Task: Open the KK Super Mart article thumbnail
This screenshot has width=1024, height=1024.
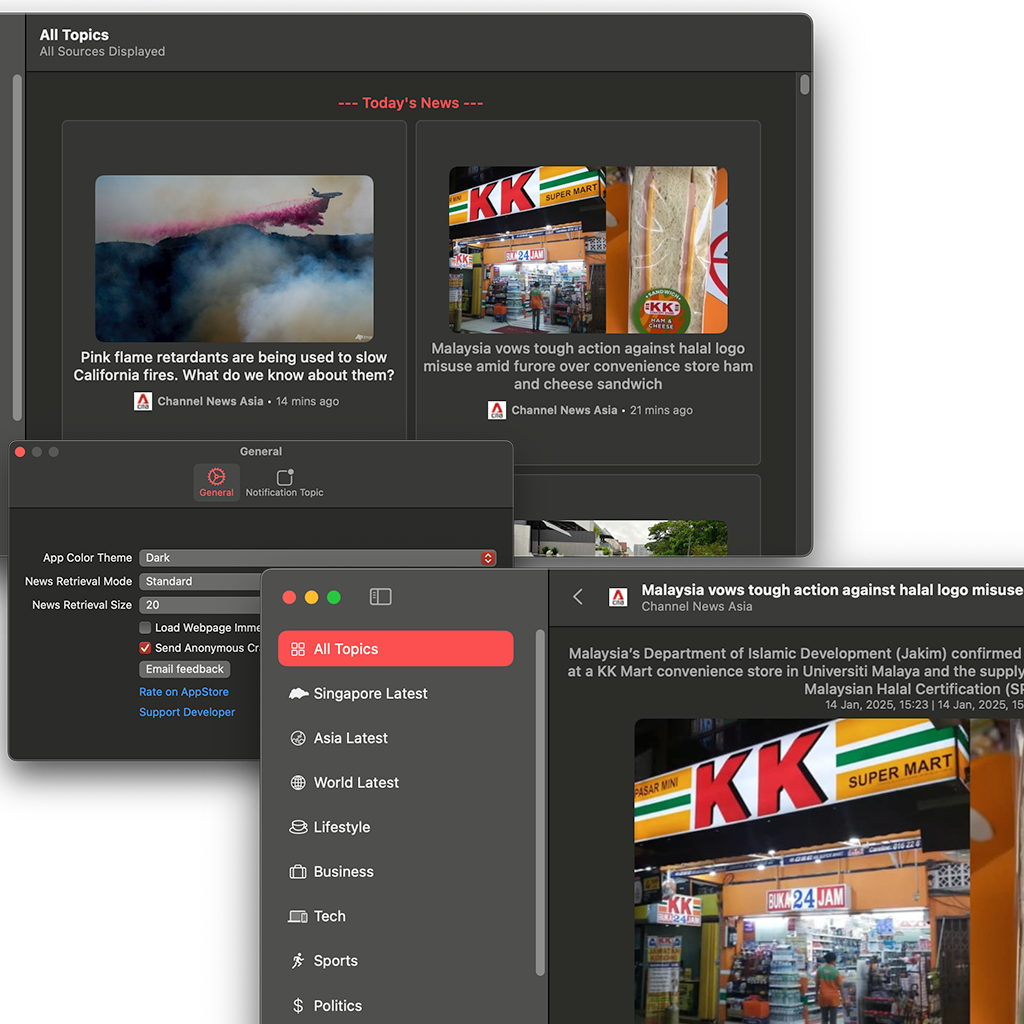Action: coord(588,250)
